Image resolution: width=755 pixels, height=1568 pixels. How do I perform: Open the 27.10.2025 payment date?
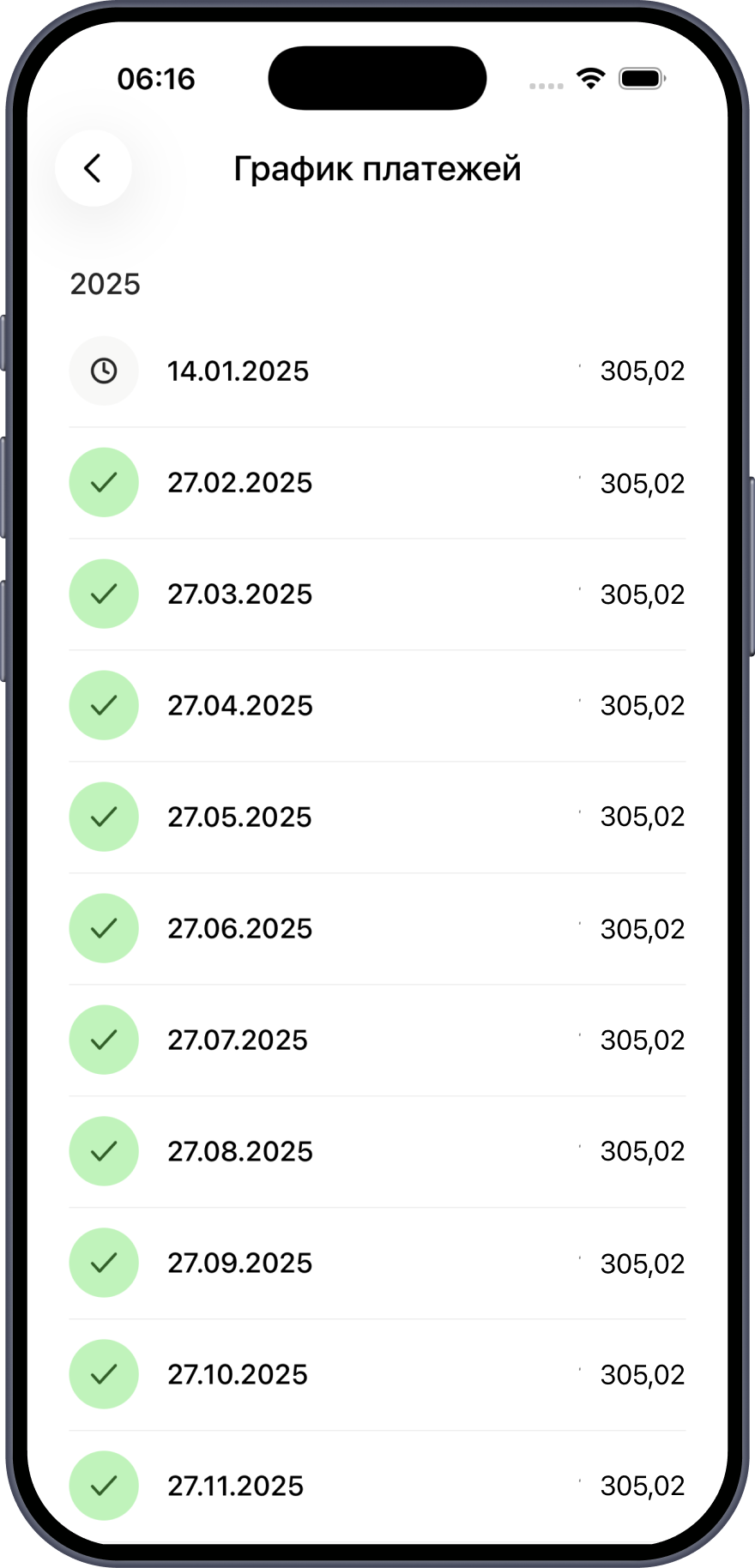pos(238,1374)
